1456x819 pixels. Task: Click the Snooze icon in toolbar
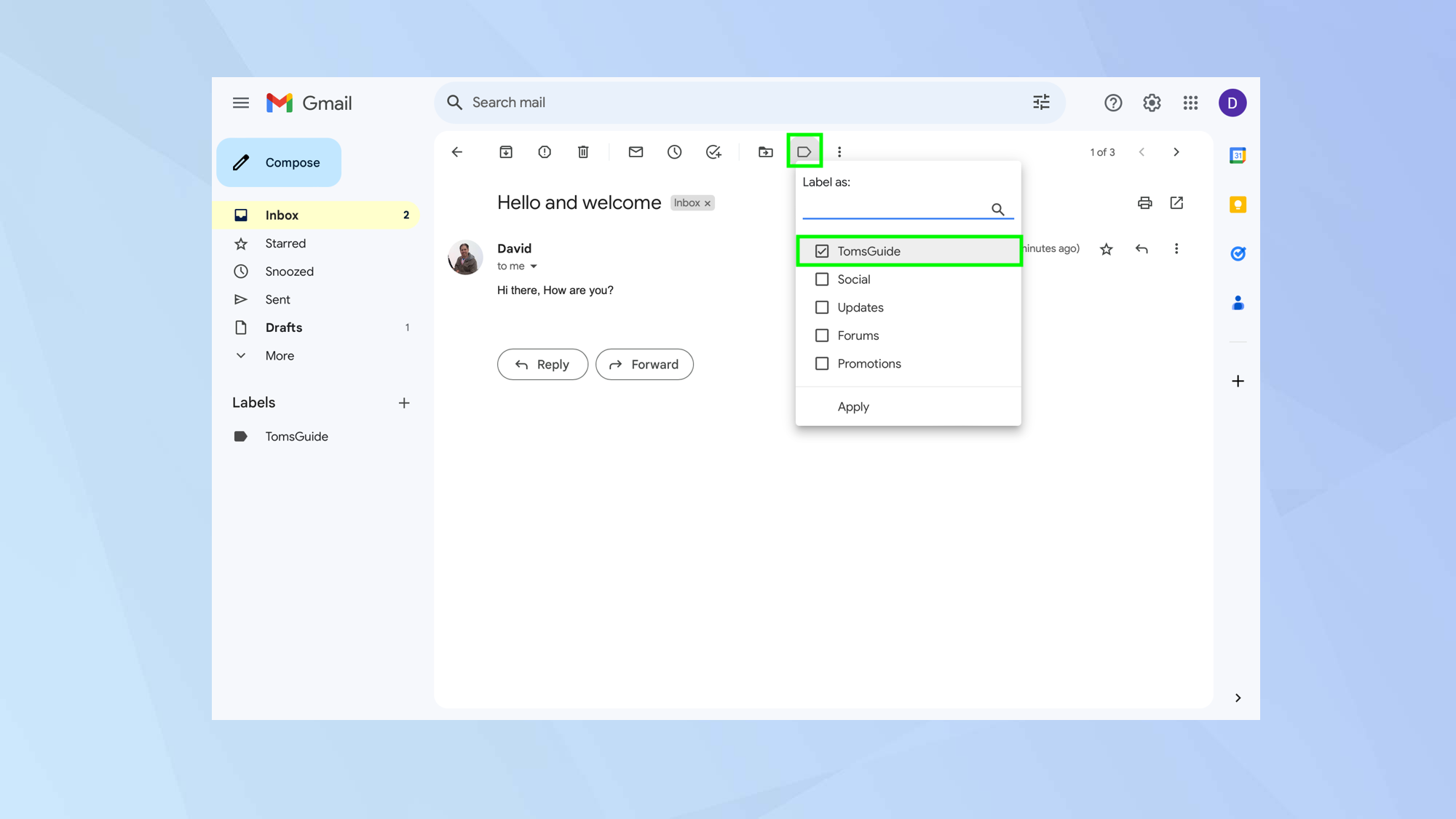675,151
